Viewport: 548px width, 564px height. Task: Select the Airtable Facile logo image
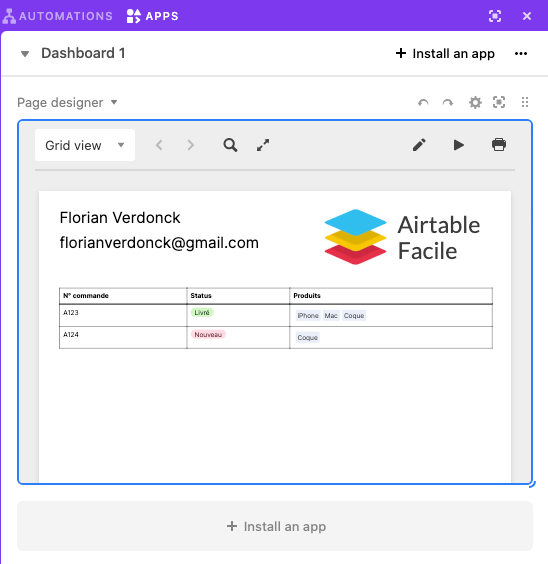coord(402,237)
